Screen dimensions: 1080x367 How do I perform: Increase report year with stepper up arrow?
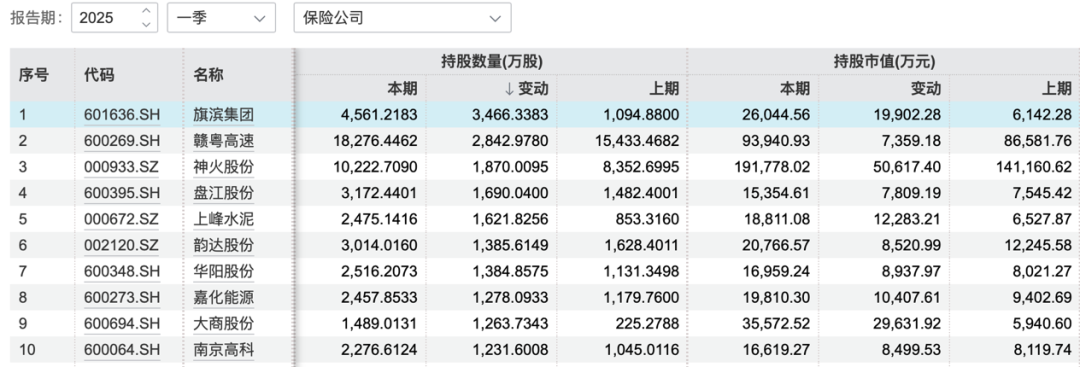pyautogui.click(x=145, y=10)
